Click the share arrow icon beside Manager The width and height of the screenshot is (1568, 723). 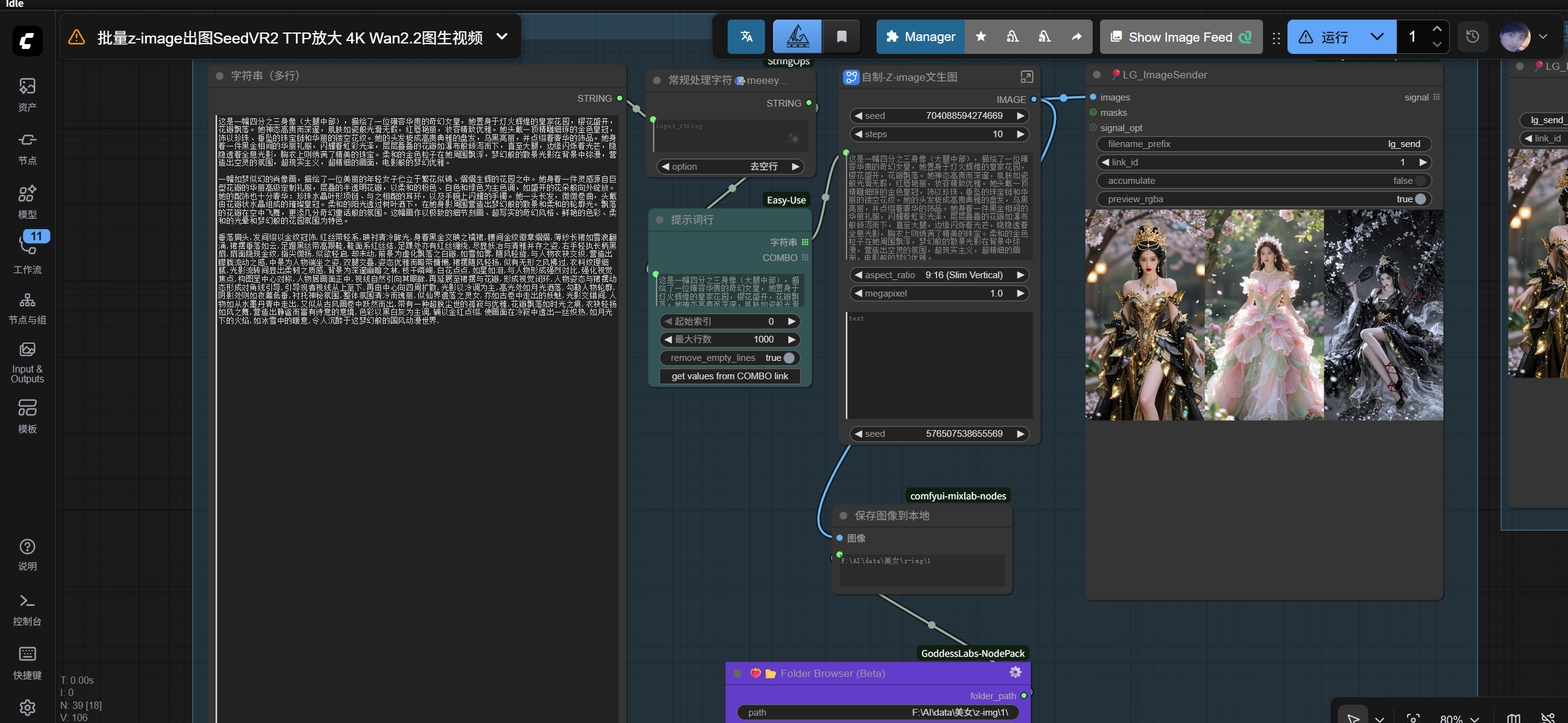(1076, 37)
